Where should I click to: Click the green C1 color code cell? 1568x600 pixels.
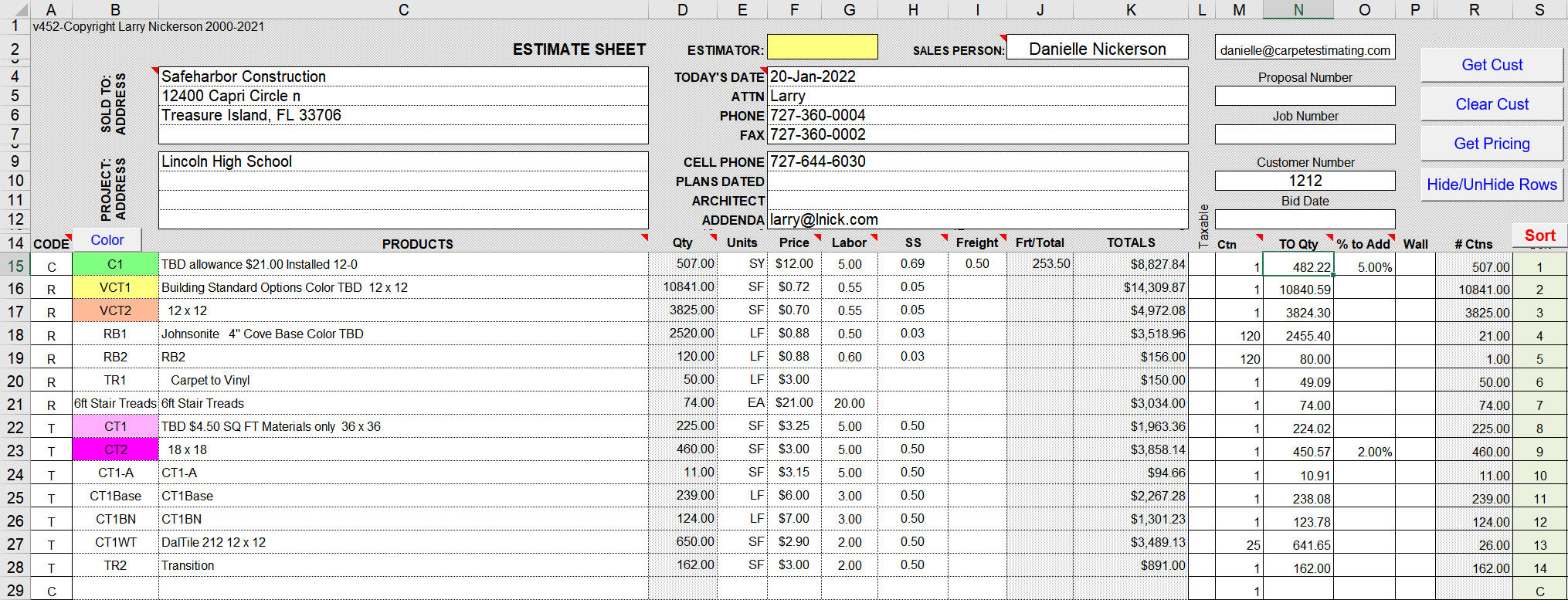(x=115, y=264)
